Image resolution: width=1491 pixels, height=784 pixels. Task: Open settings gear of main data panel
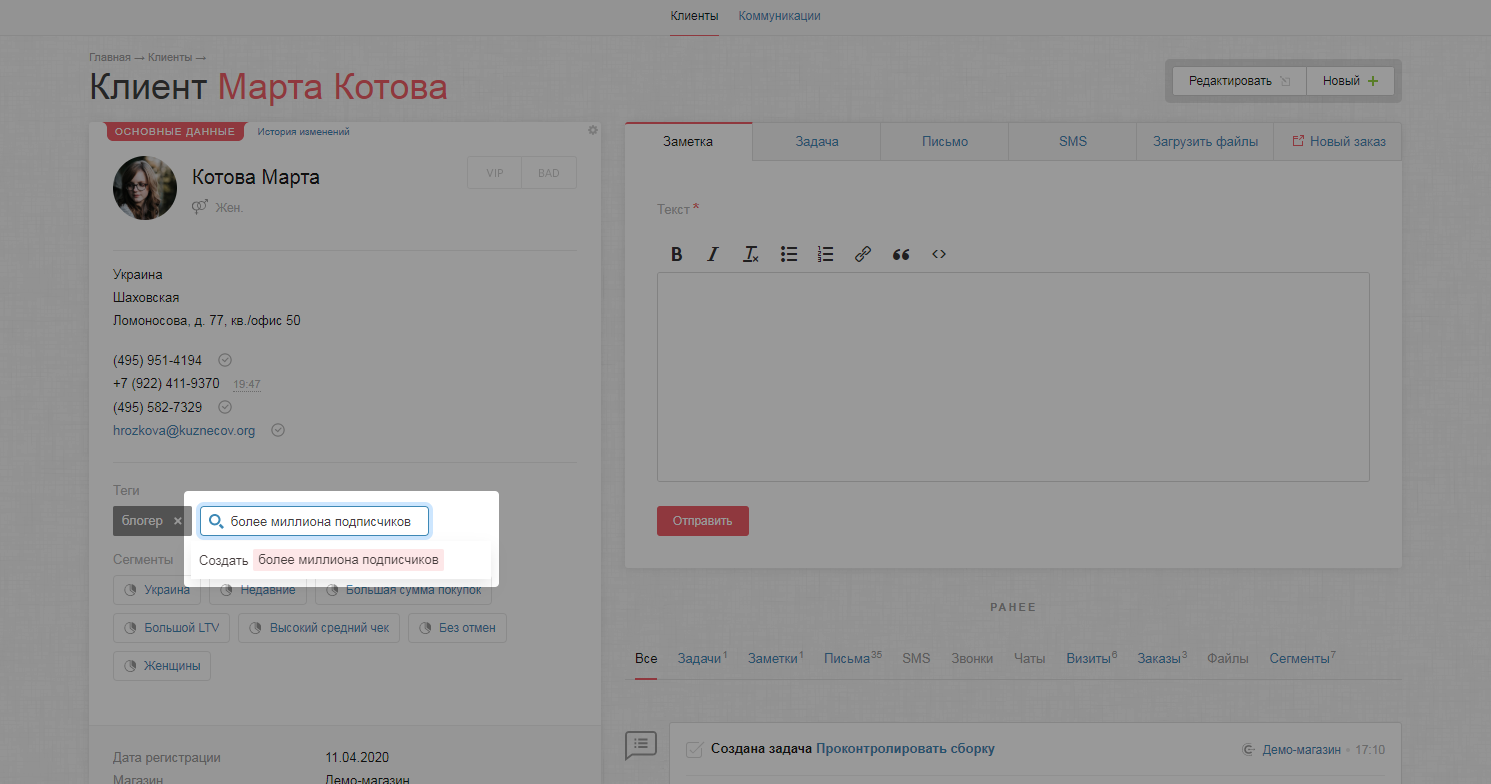point(593,130)
